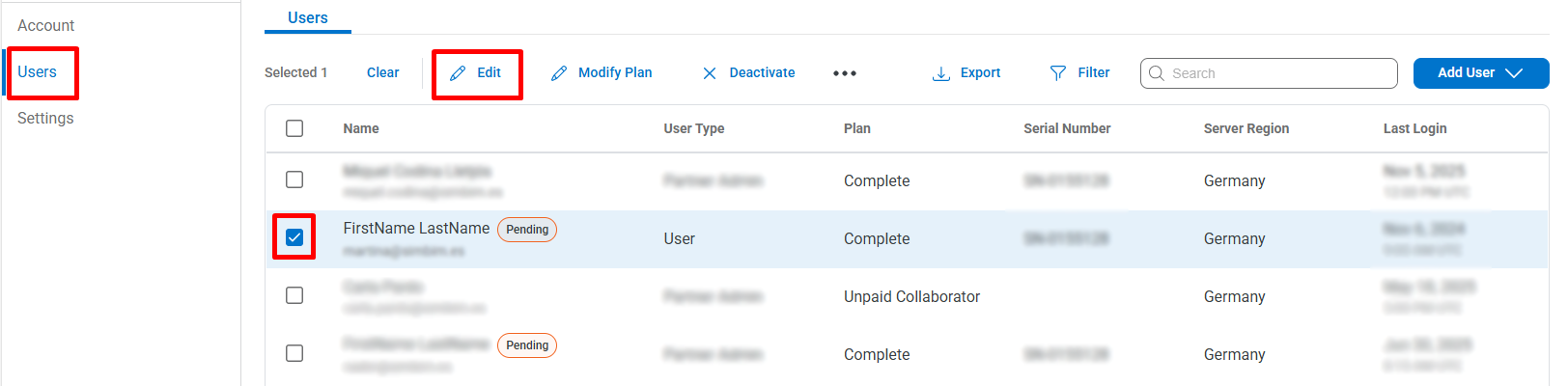Uncheck the FirstName LastName row checkbox
The height and width of the screenshot is (386, 1568).
pos(294,237)
